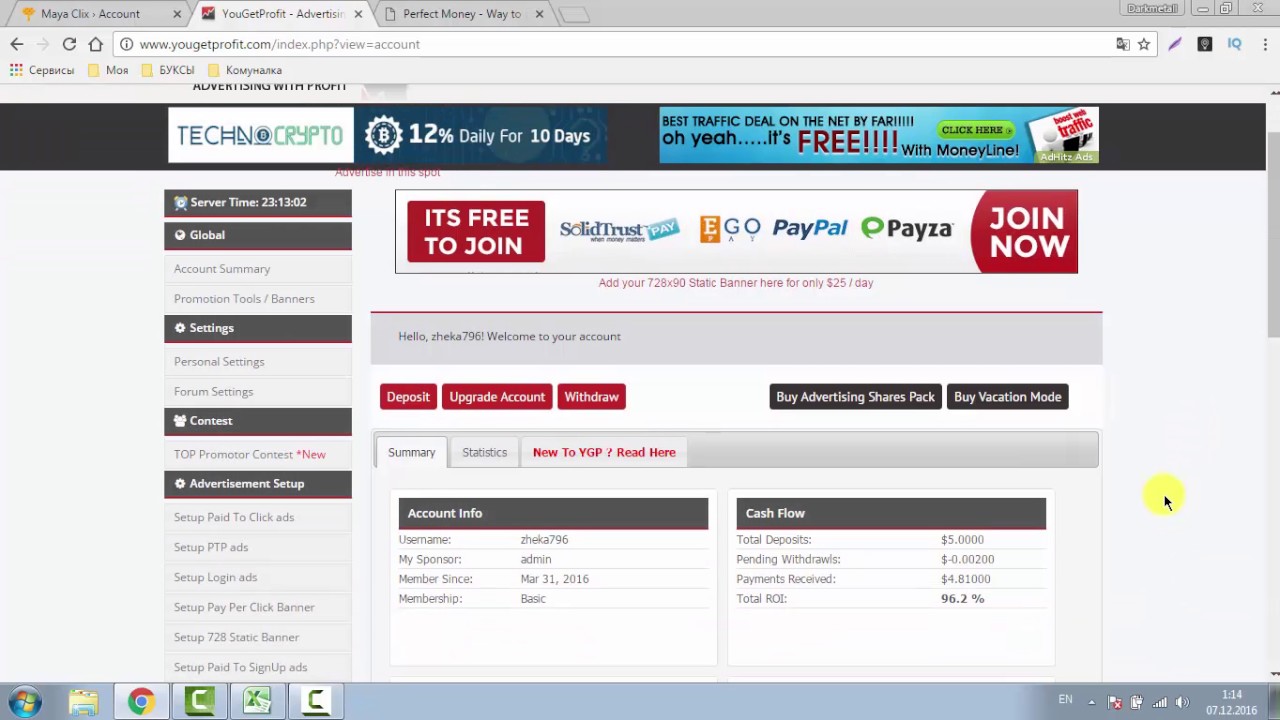Screen dimensions: 1280x720
Task: Open Setup Paid To SignUp ads
Action: click(x=240, y=667)
